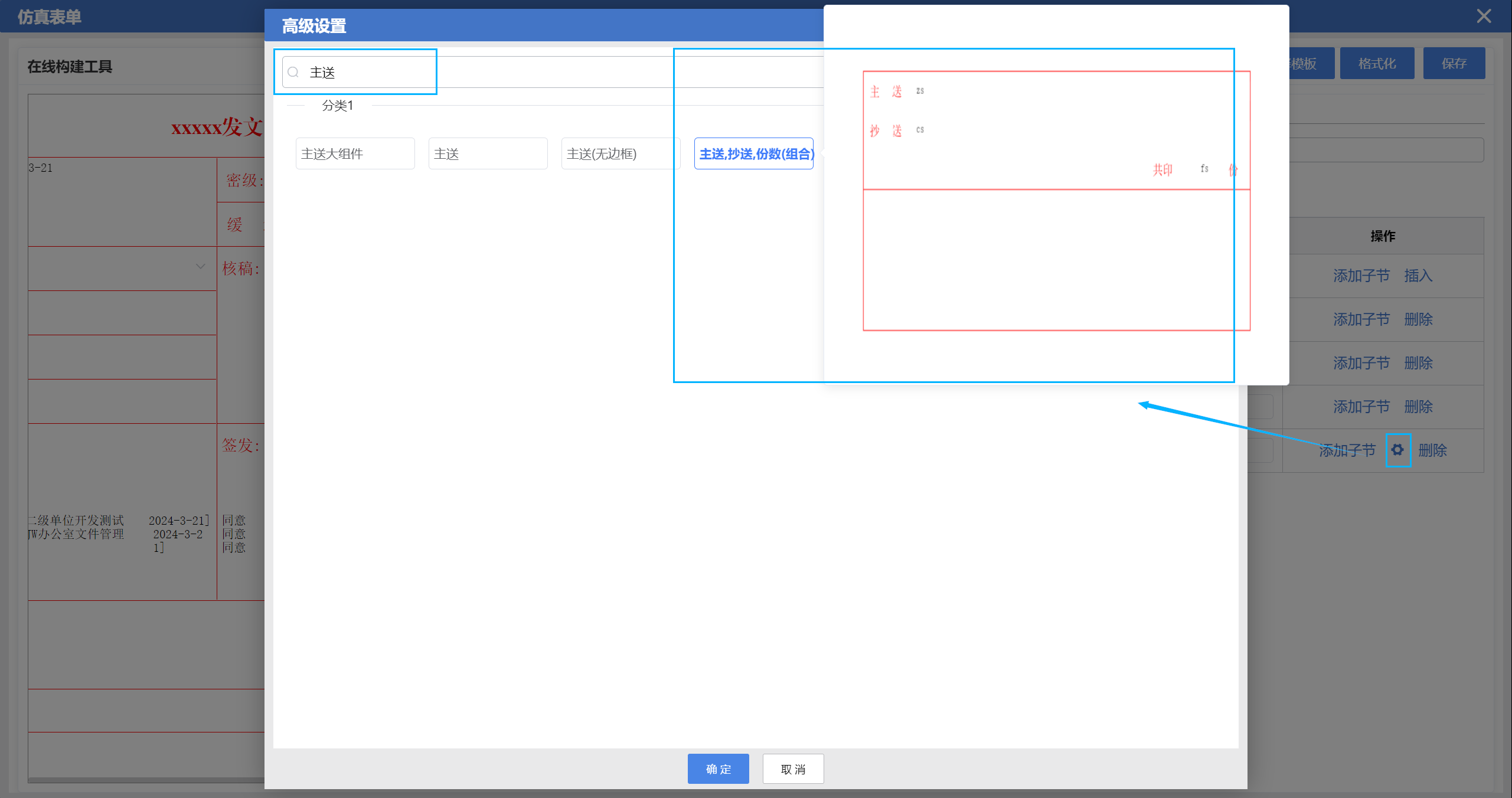Click the search magnifier icon
This screenshot has height=798, width=1512.
293,73
